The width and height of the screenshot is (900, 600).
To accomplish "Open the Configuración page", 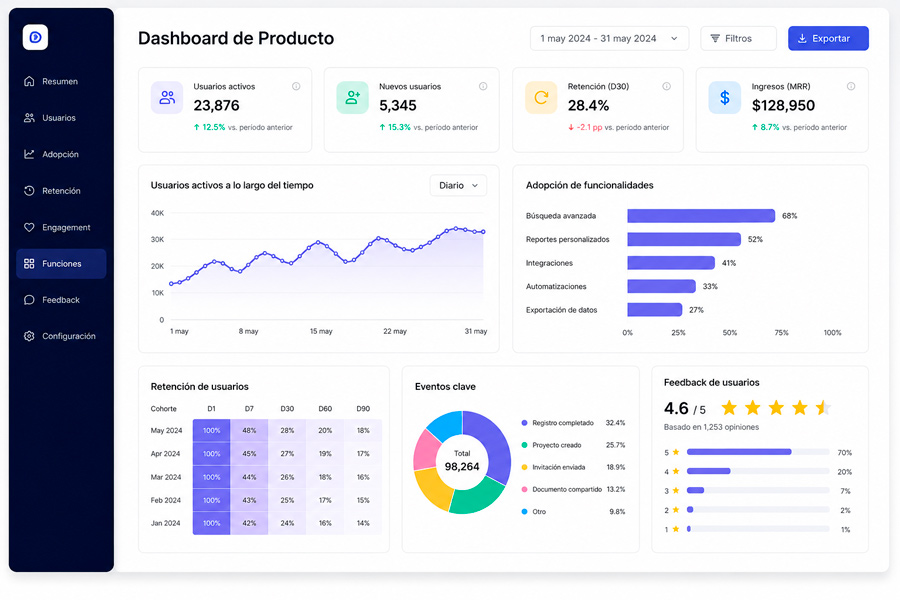I will click(61, 336).
